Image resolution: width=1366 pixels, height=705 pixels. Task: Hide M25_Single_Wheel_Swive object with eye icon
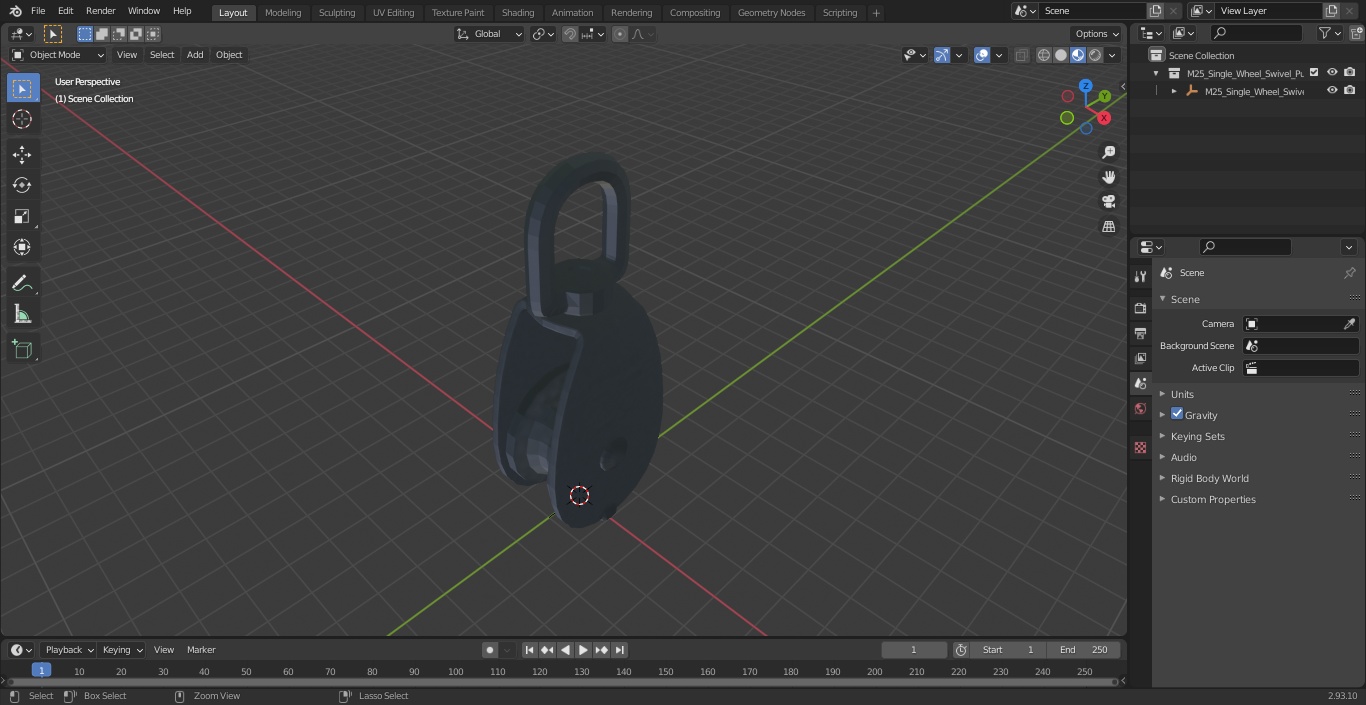[1332, 91]
